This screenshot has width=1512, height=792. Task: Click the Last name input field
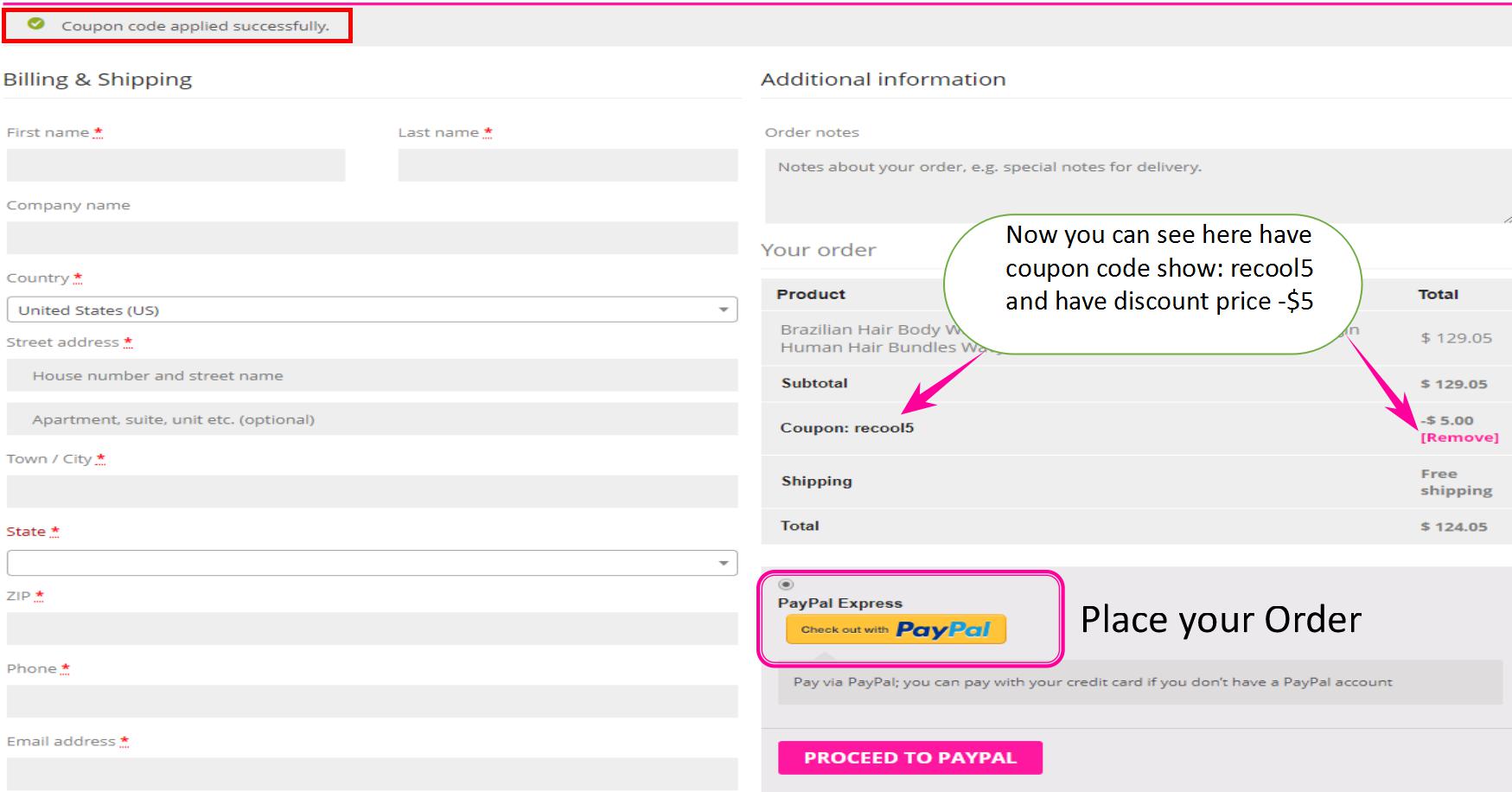click(x=567, y=165)
